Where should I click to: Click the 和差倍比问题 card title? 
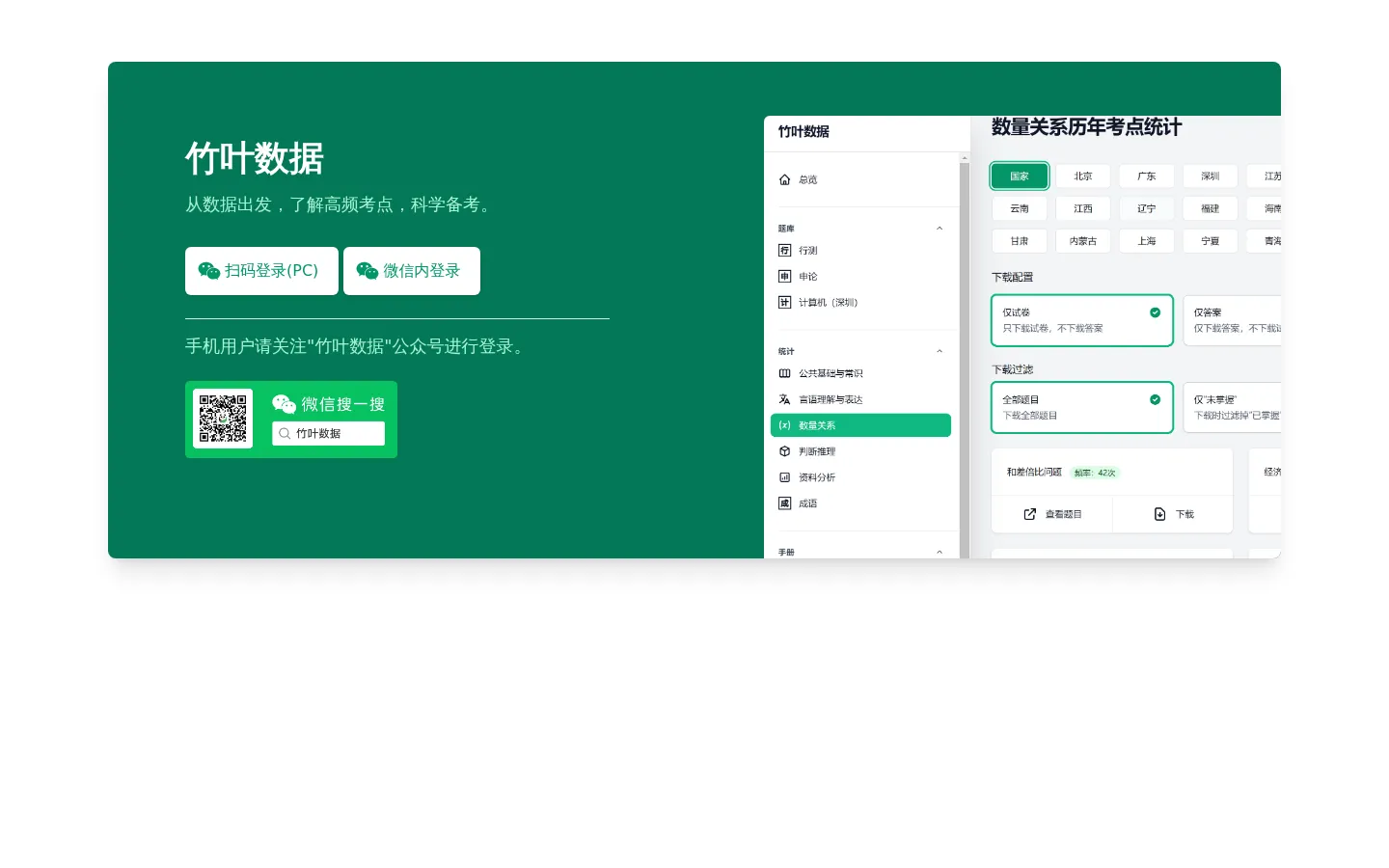[1034, 472]
